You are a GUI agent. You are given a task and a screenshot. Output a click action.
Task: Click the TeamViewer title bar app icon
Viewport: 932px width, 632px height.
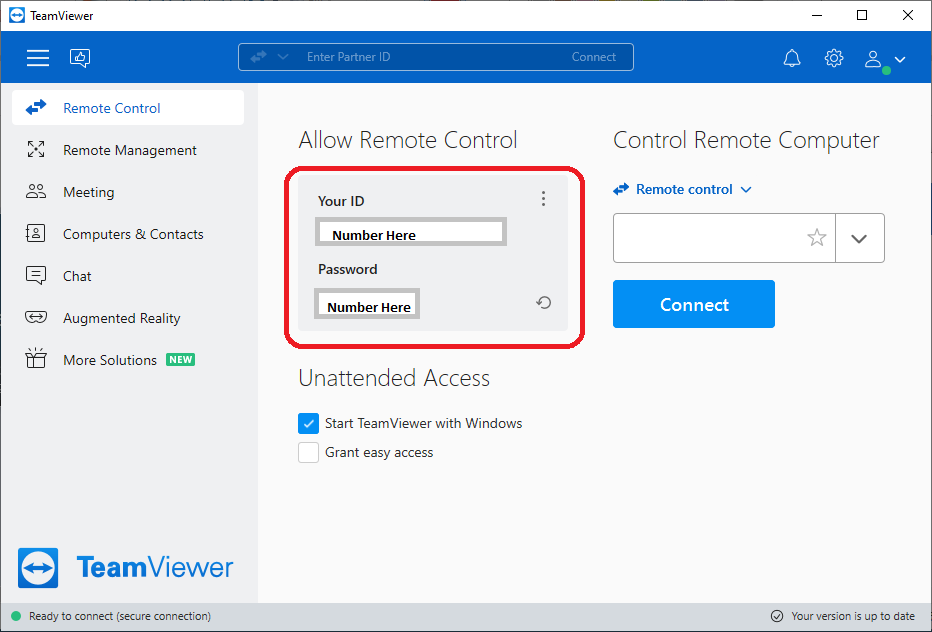[17, 15]
